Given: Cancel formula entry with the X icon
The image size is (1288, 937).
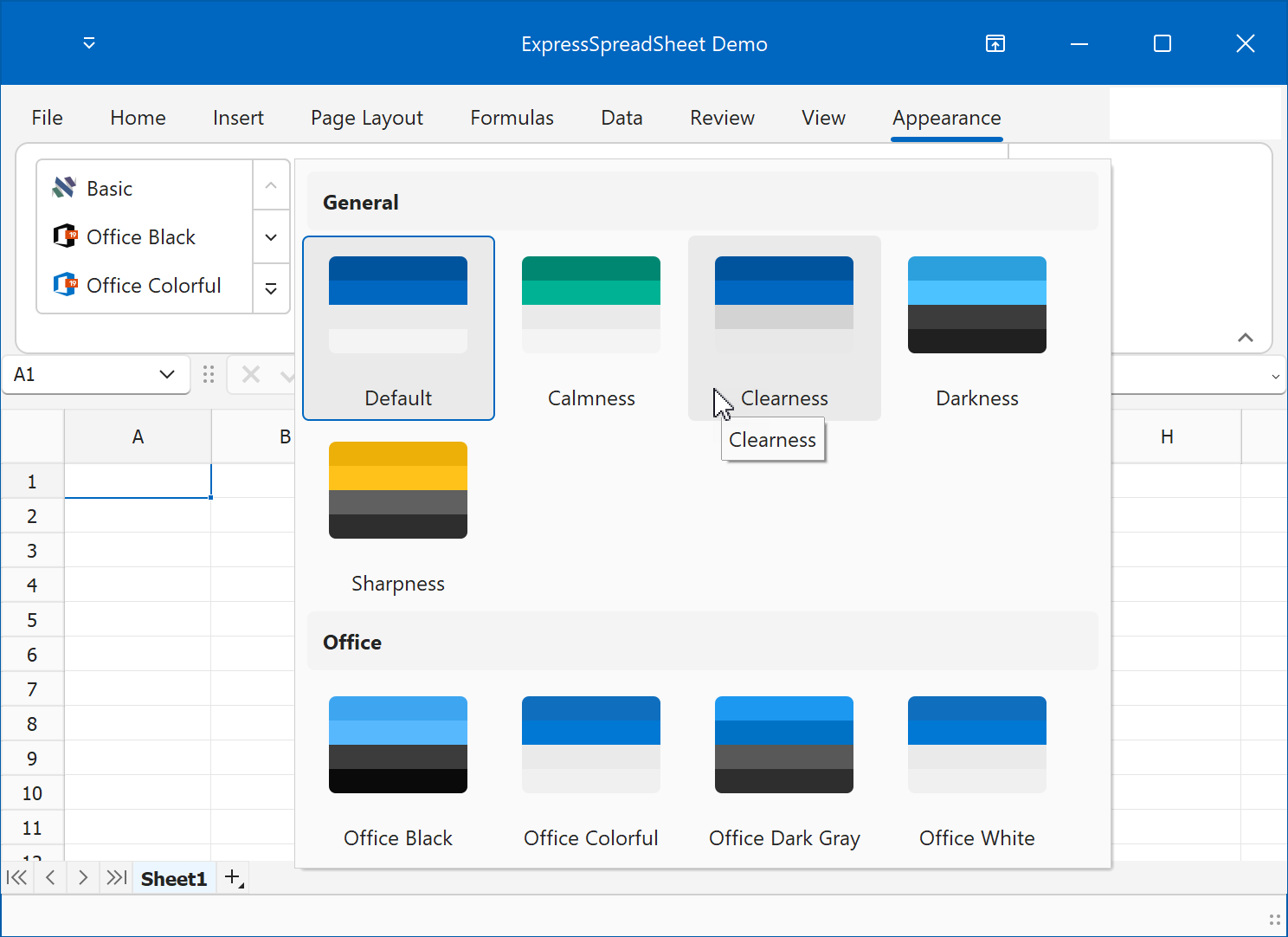Looking at the screenshot, I should [x=251, y=374].
